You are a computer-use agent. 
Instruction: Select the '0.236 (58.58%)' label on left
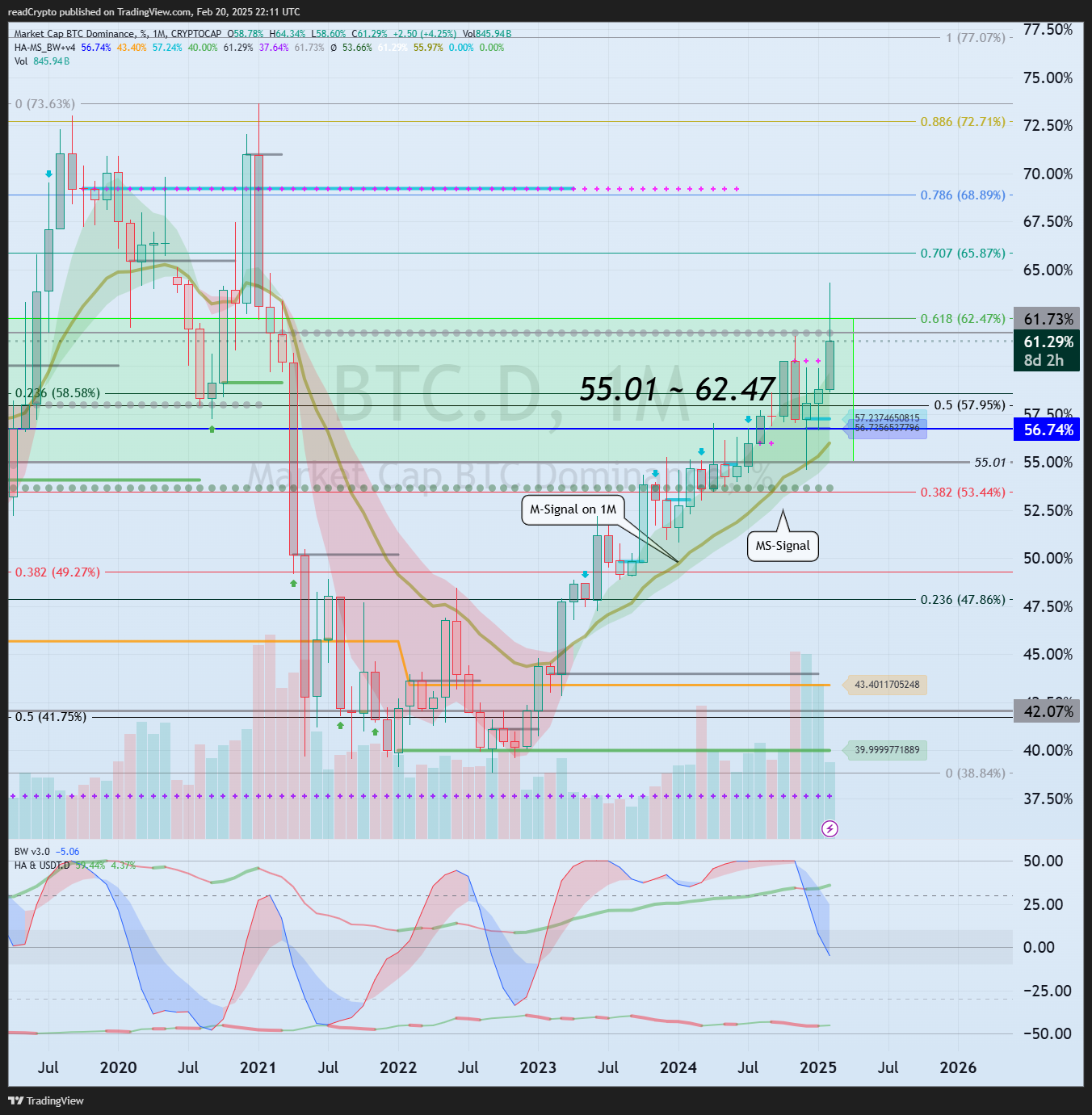click(x=58, y=393)
